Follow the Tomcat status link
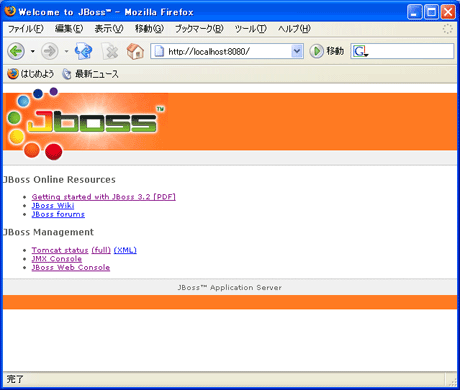460x390 pixels. pyautogui.click(x=60, y=250)
